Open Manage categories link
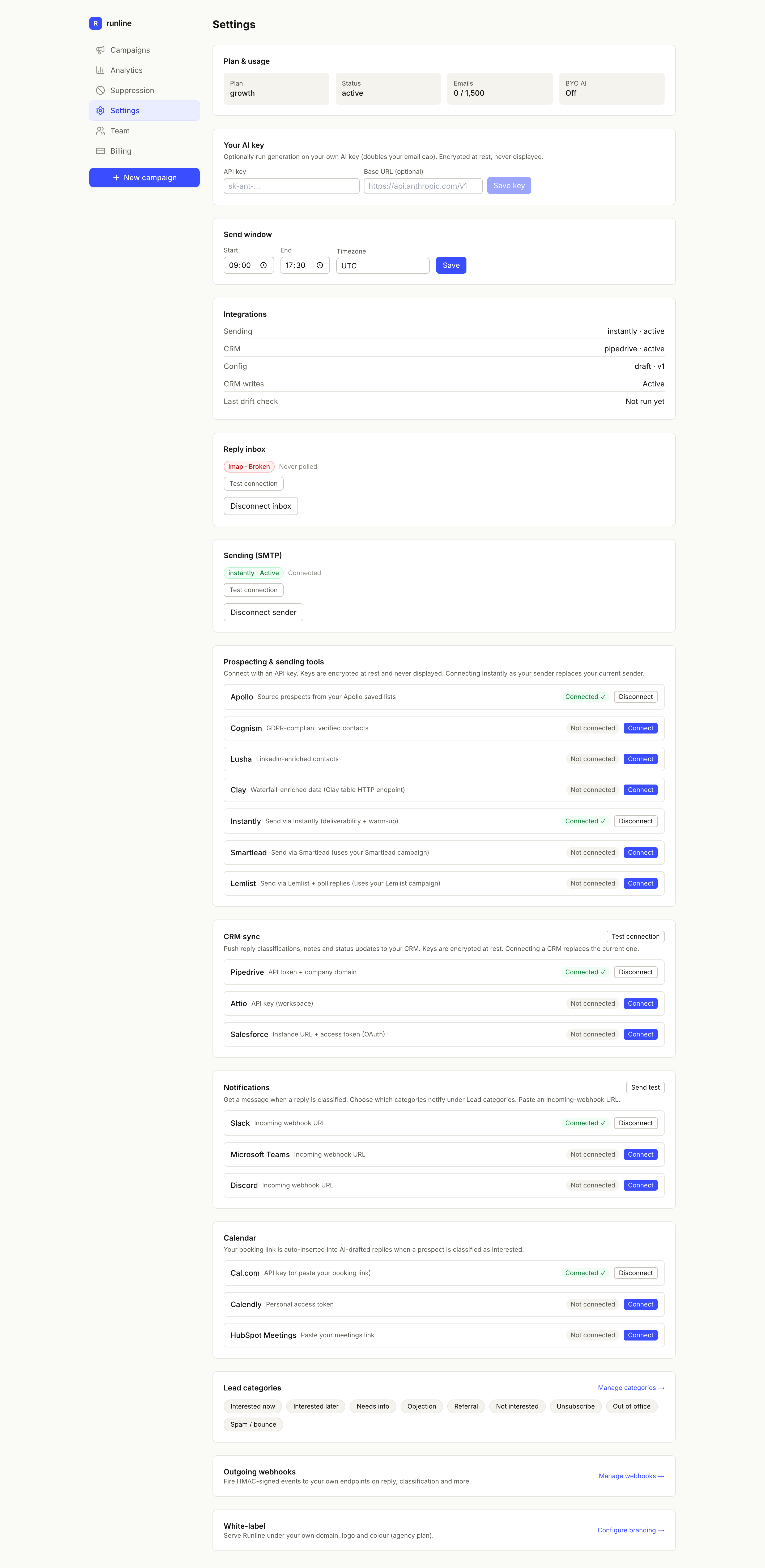The width and height of the screenshot is (765, 1568). (631, 1388)
